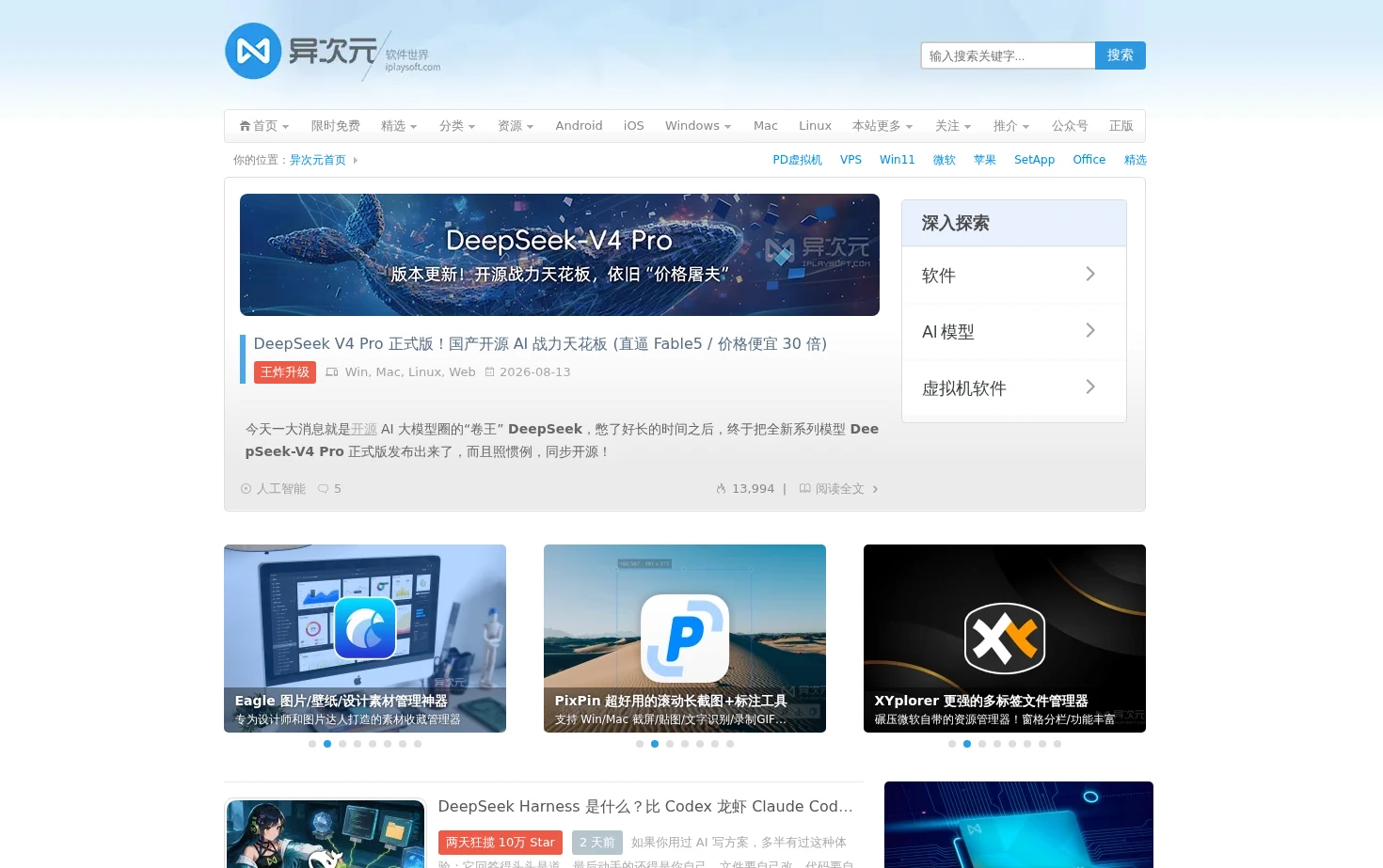Click the 阅读全文 book icon
The width and height of the screenshot is (1383, 868).
click(x=805, y=489)
